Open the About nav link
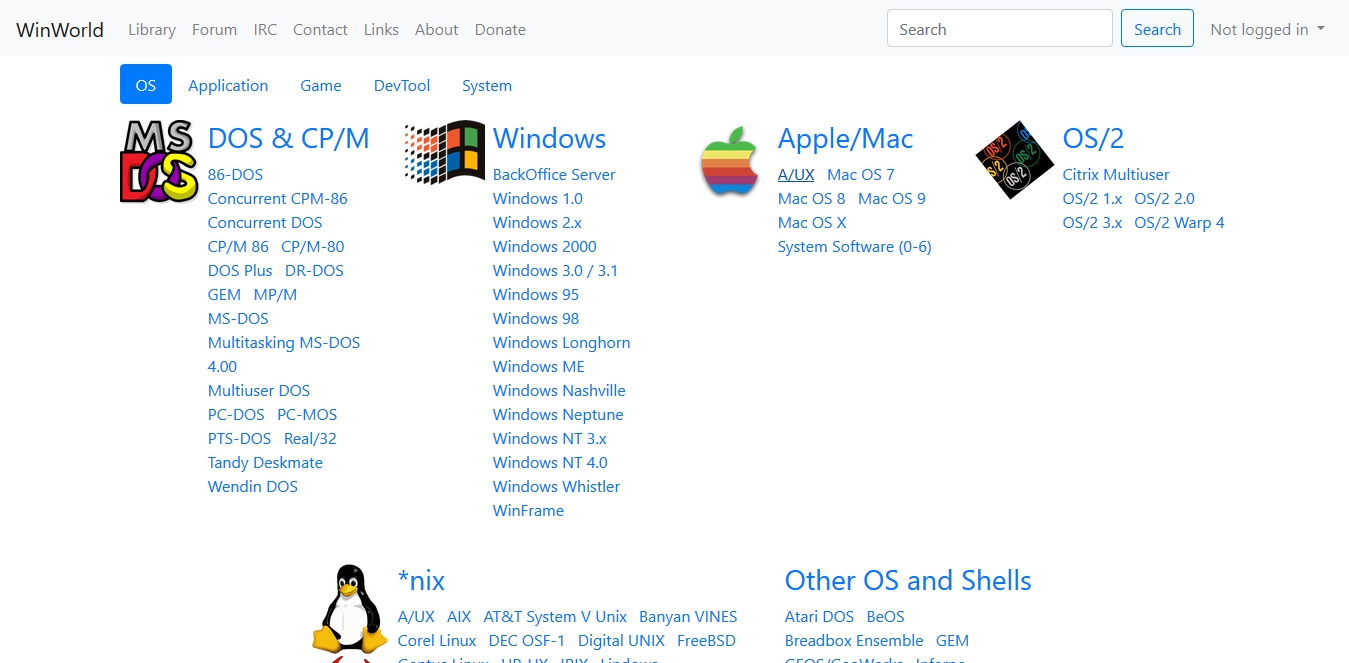 coord(436,29)
